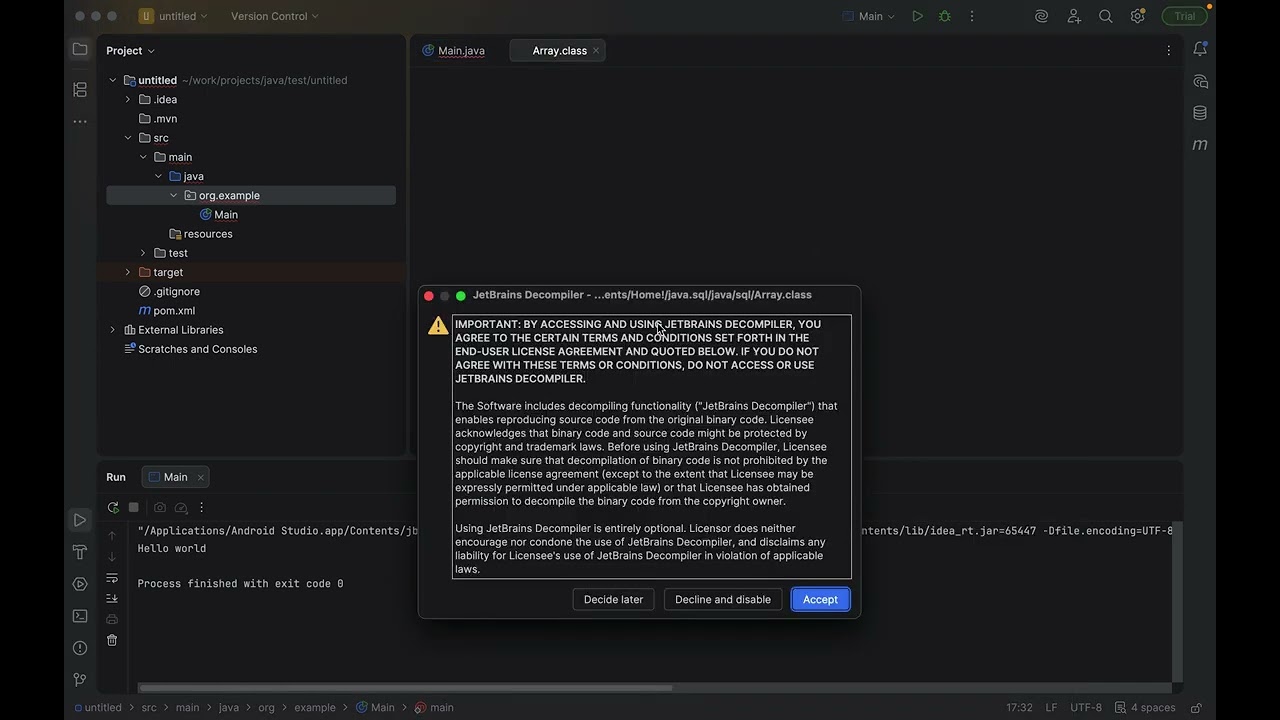Click the camera icon in Run toolbar
Viewport: 1280px width, 720px height.
click(160, 508)
